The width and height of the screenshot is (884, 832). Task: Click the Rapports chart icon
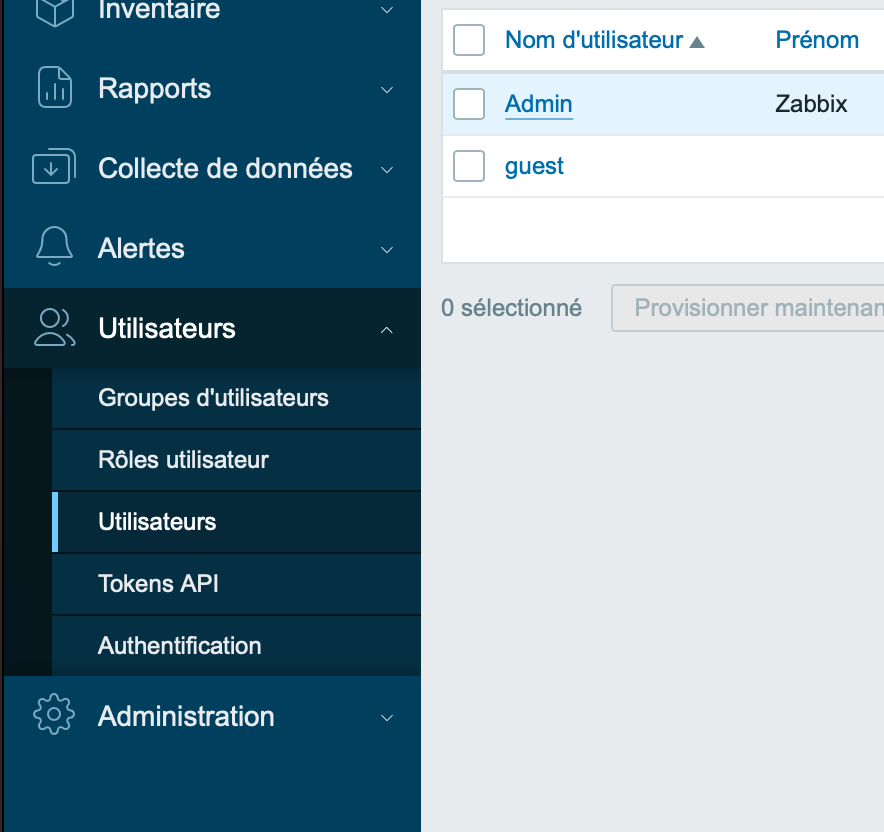pos(54,88)
